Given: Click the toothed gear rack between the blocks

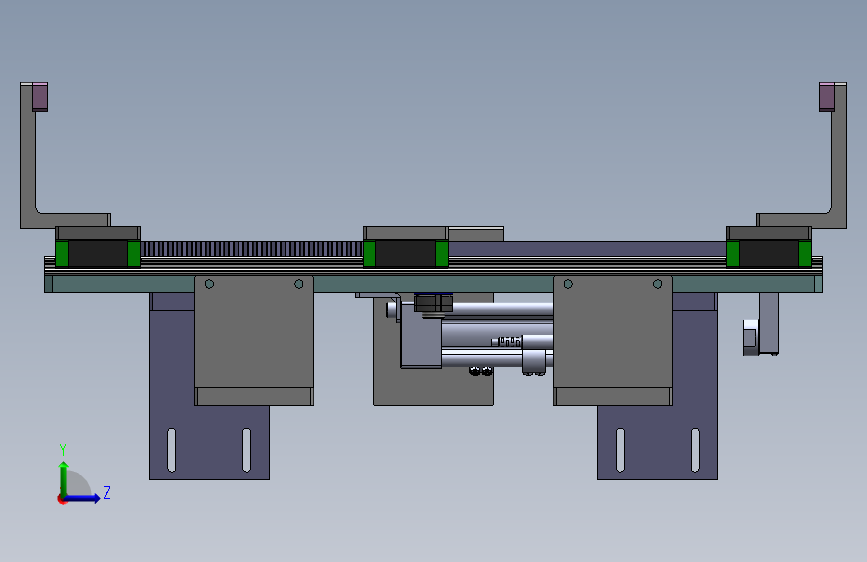Looking at the screenshot, I should pyautogui.click(x=252, y=249).
